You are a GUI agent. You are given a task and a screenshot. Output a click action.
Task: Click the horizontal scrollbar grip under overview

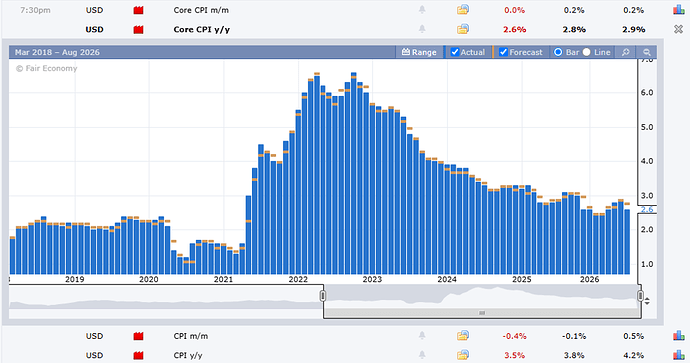(482, 313)
